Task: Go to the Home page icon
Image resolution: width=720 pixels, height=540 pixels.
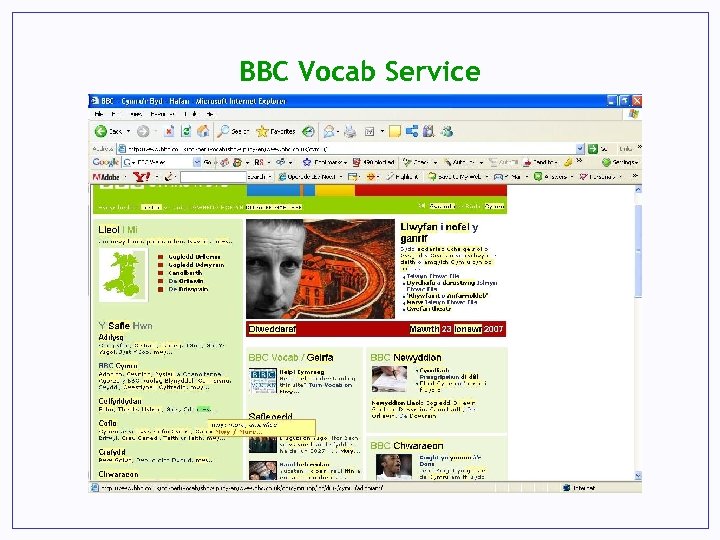Action: (203, 131)
